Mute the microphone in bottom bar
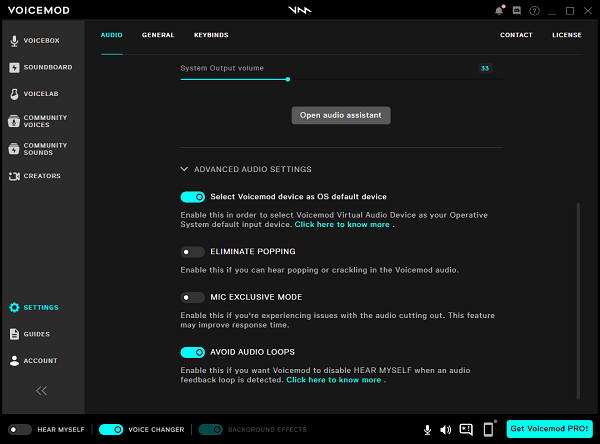 pos(427,430)
